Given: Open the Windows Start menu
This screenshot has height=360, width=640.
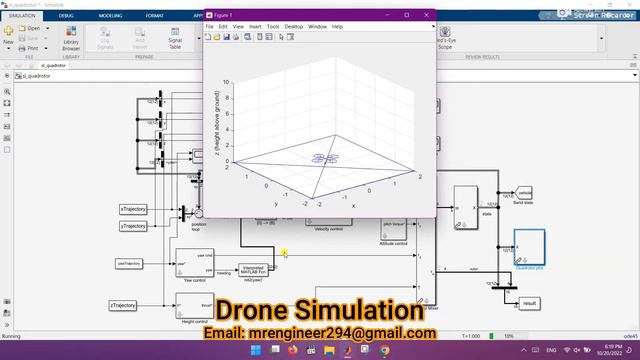Looking at the screenshot, I should coord(256,350).
